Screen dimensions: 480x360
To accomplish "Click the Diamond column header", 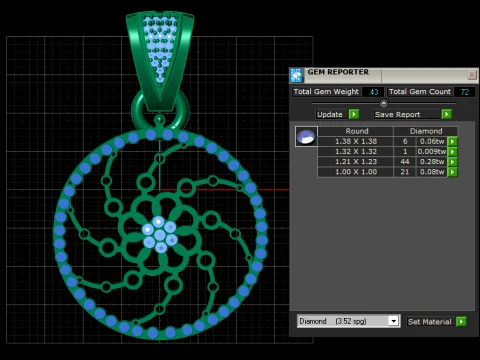I will (426, 131).
